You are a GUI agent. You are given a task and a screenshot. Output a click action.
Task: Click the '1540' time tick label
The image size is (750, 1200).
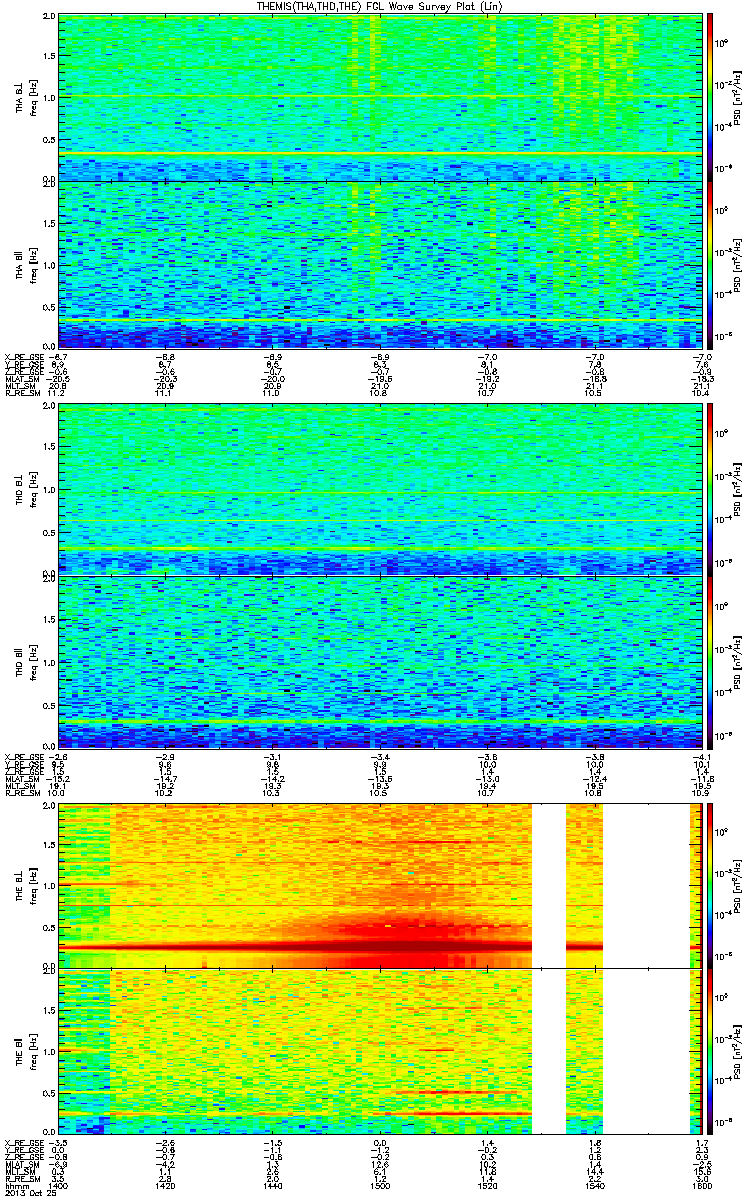(x=595, y=1188)
